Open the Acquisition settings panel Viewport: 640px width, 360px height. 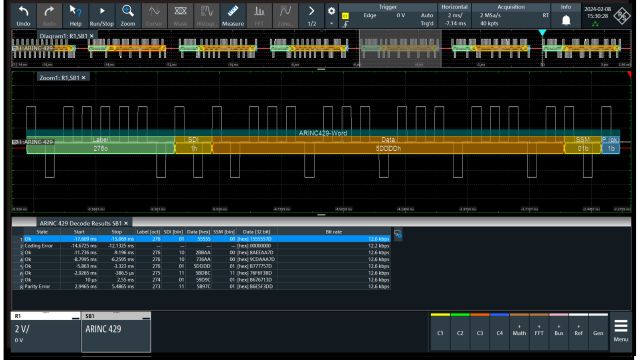(x=511, y=16)
